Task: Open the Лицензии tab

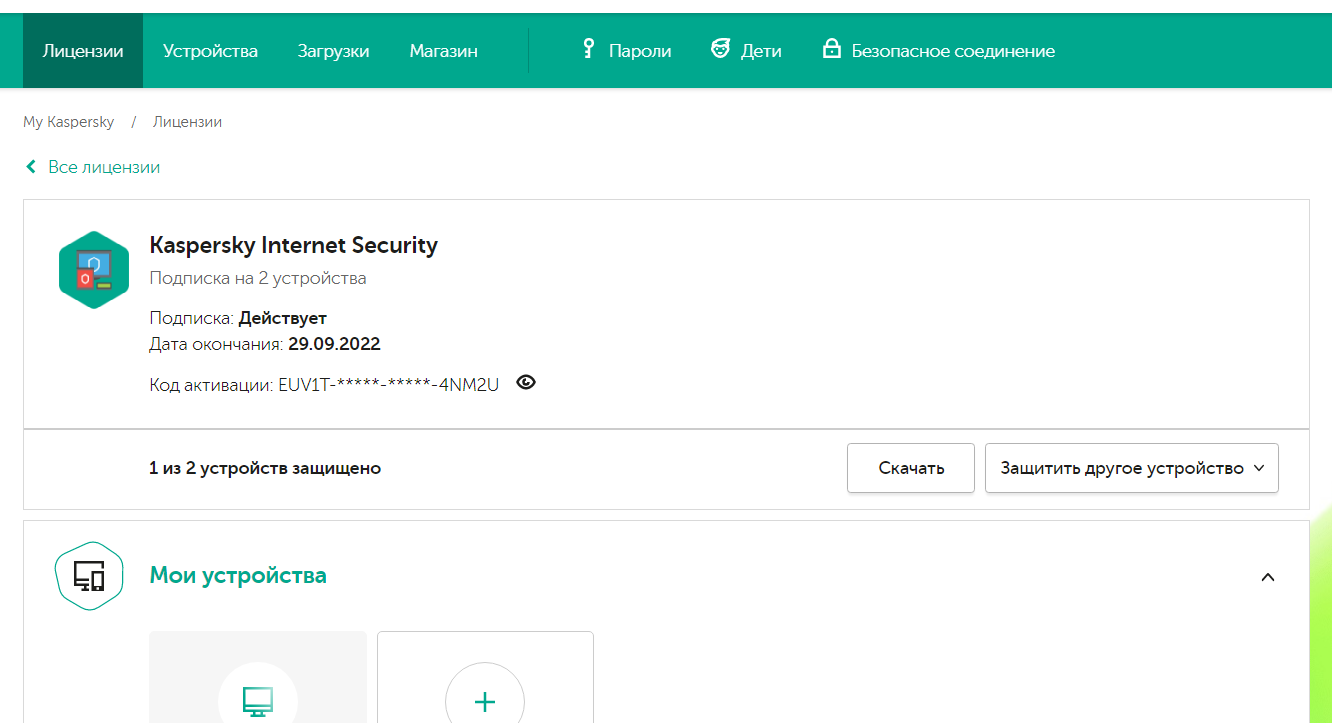Action: pyautogui.click(x=83, y=51)
